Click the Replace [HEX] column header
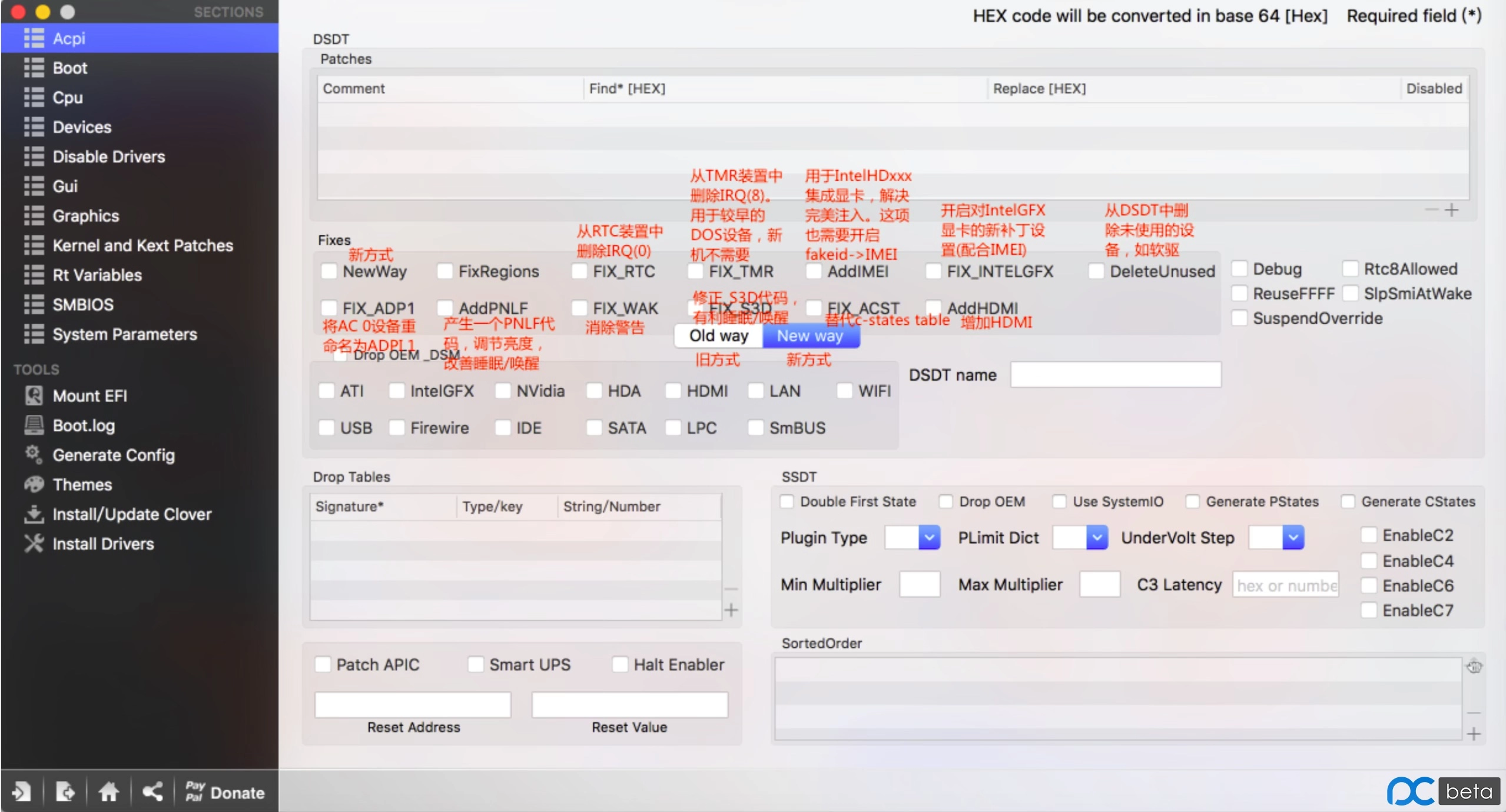Viewport: 1506px width, 812px height. click(1194, 88)
